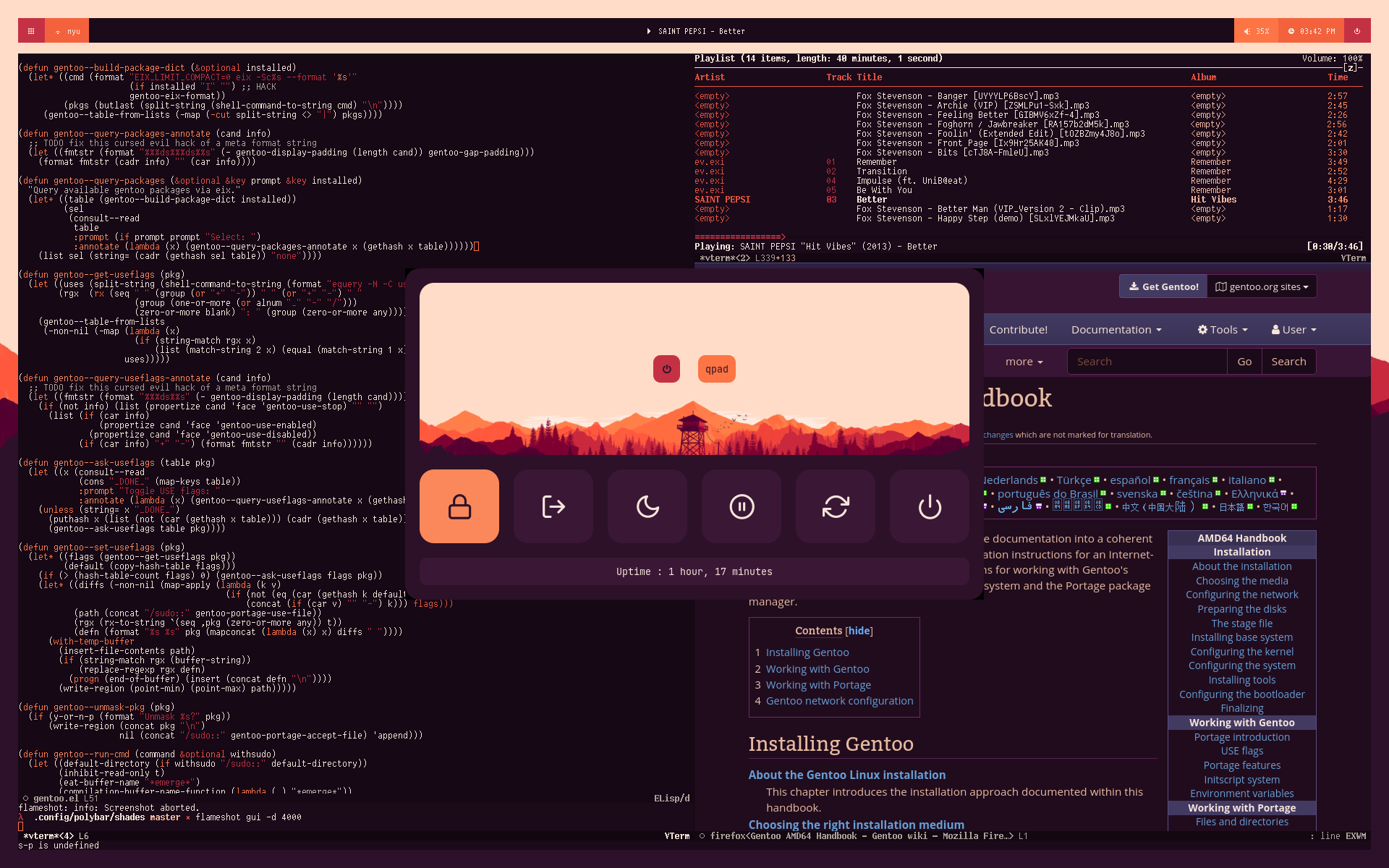The height and width of the screenshot is (868, 1389).
Task: Open sidebar link Portage introduction
Action: tap(1241, 737)
